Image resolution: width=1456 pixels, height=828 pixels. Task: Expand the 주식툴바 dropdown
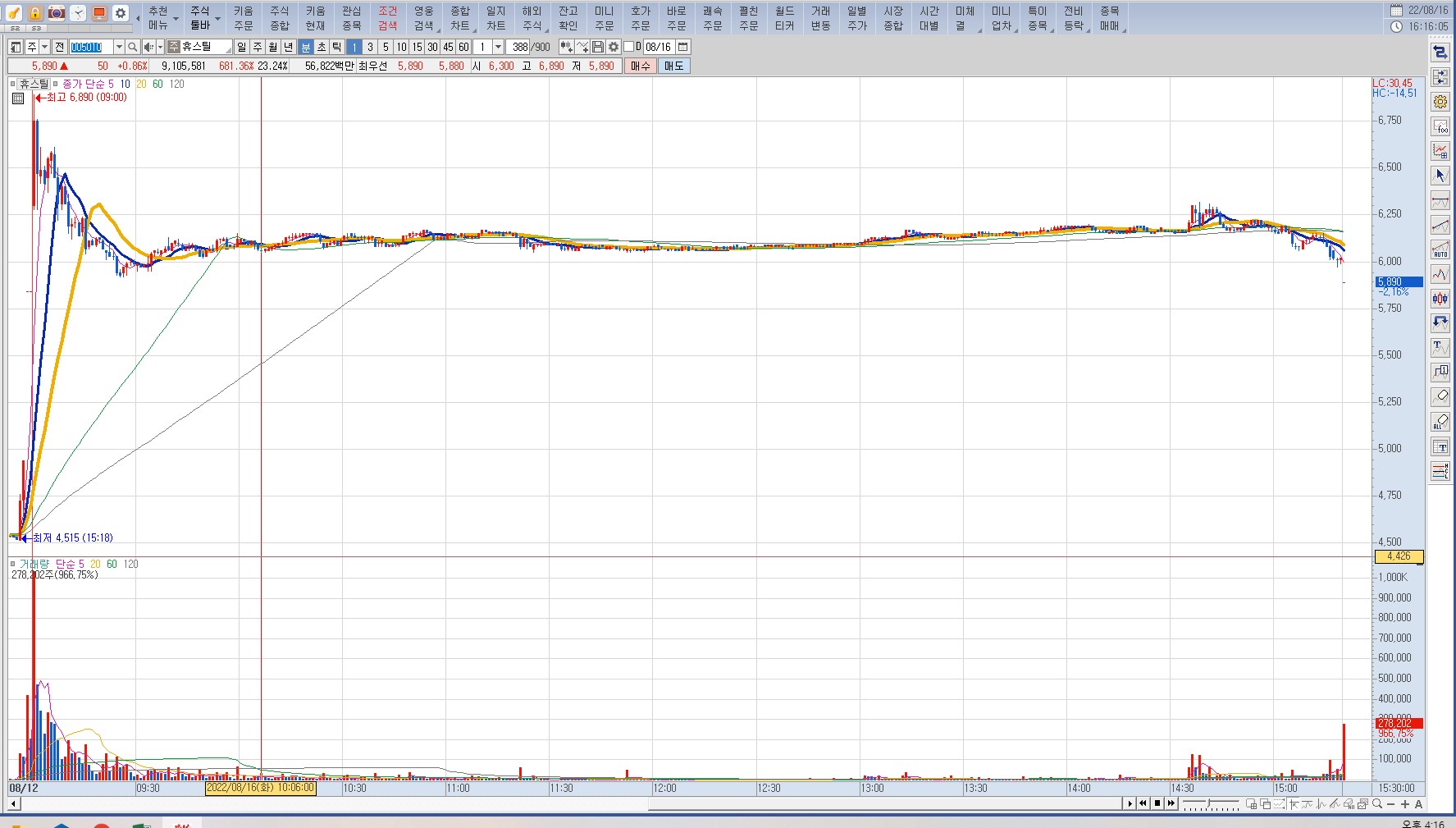coord(217,18)
